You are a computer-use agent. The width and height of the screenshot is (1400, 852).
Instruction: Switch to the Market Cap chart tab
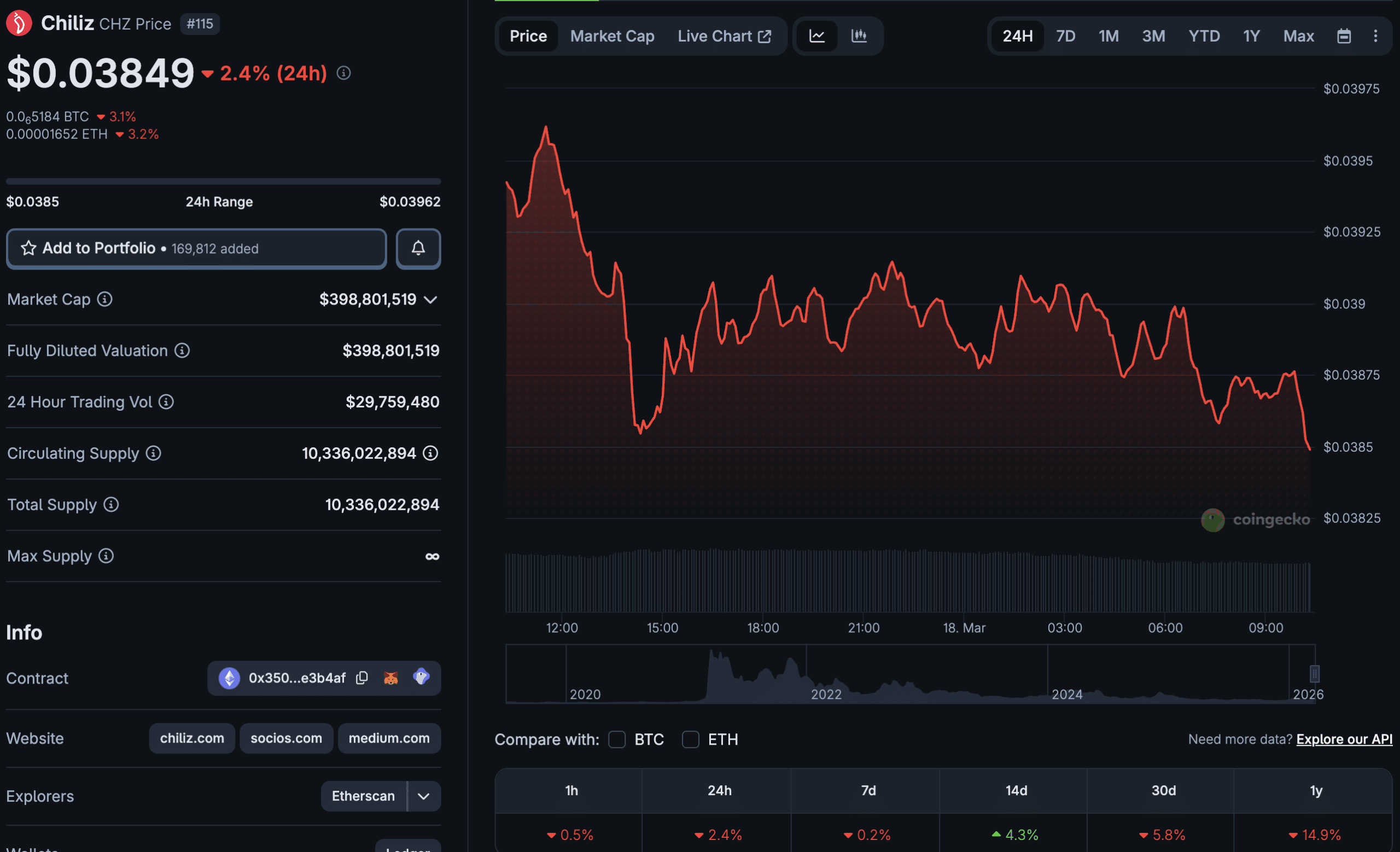click(x=612, y=36)
